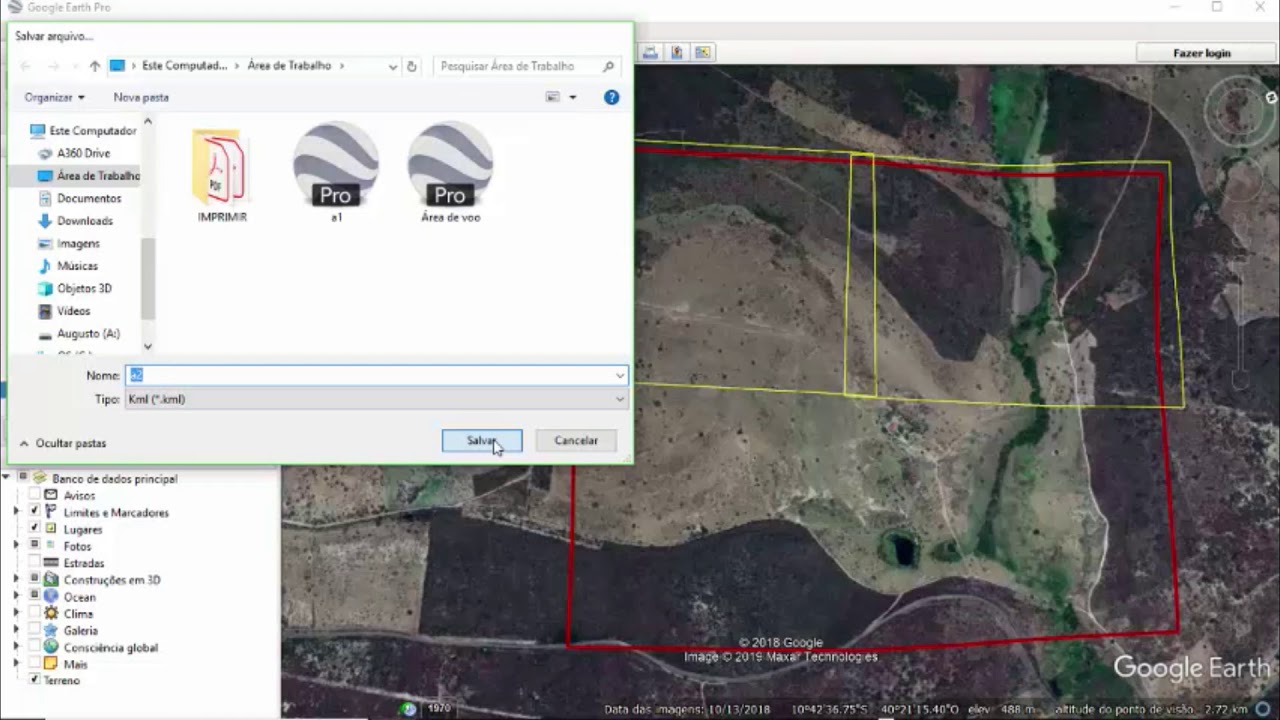Select Imagens in navigation pane

click(68, 243)
